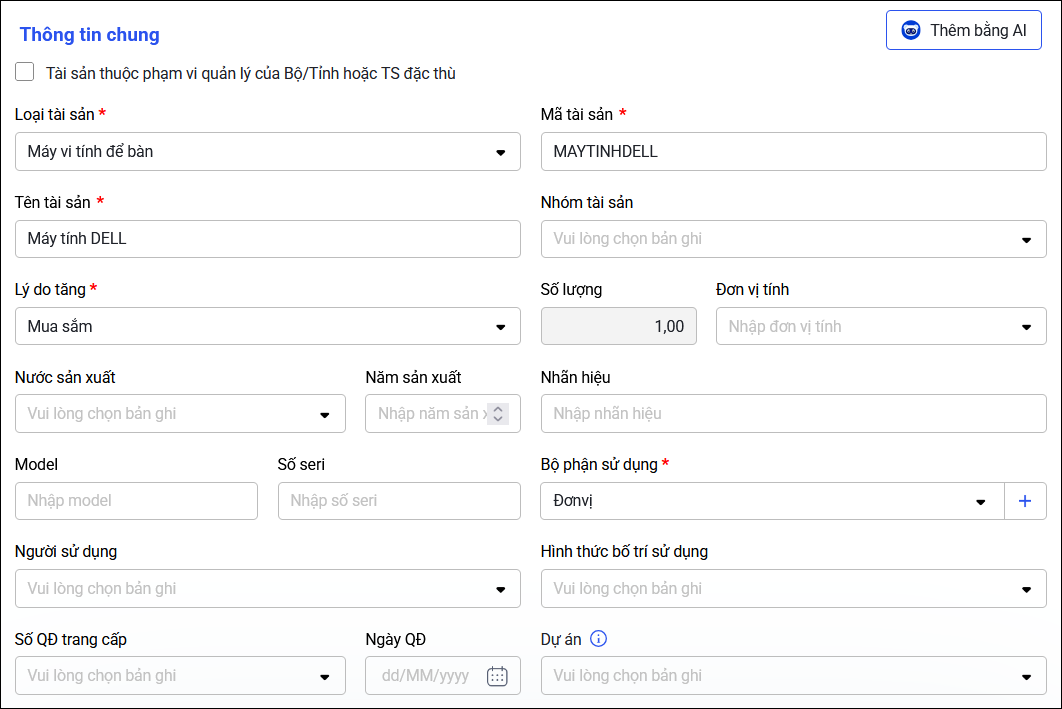
Task: Open the Nhóm tài sản dropdown
Action: click(x=1026, y=240)
